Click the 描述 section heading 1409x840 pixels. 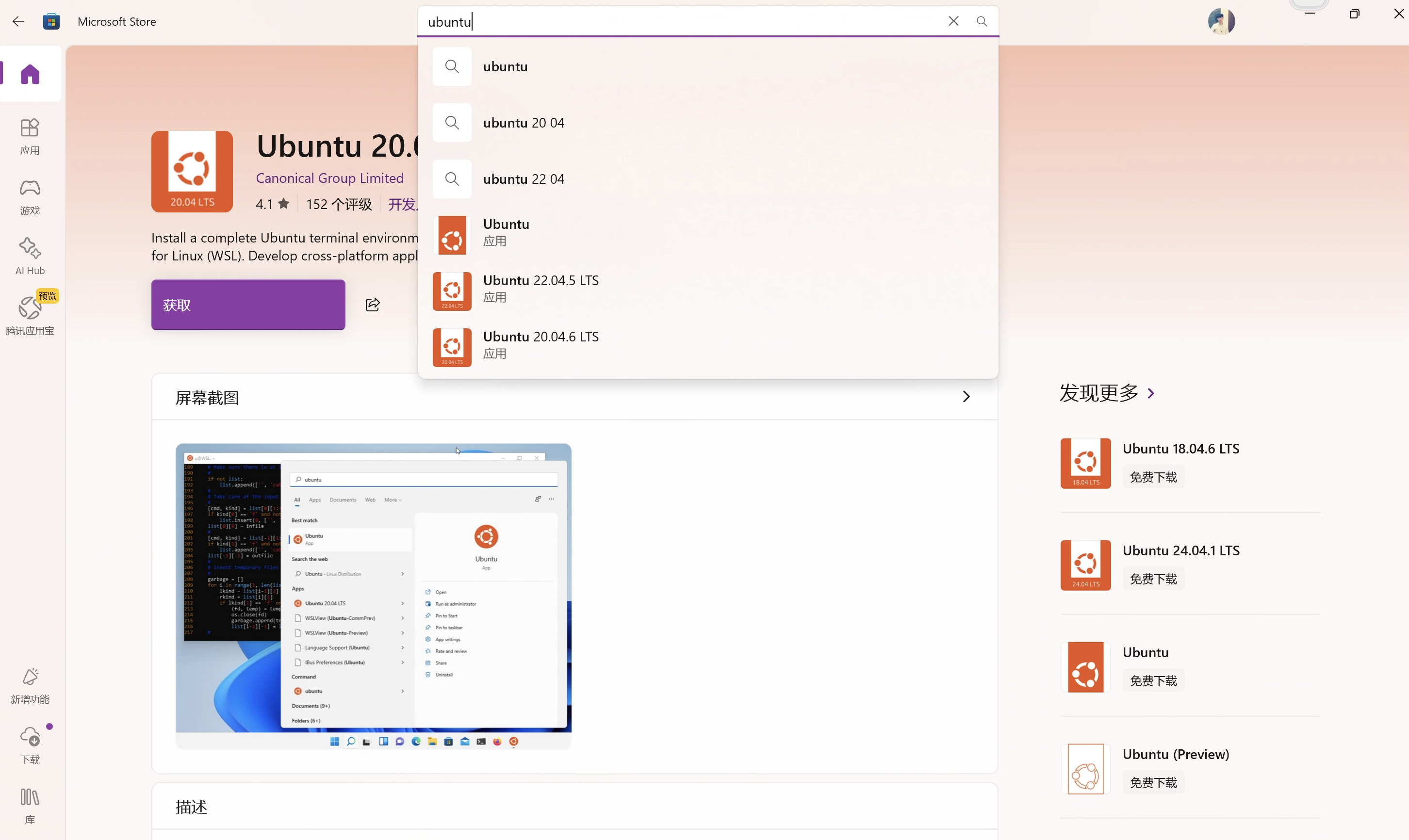tap(191, 807)
